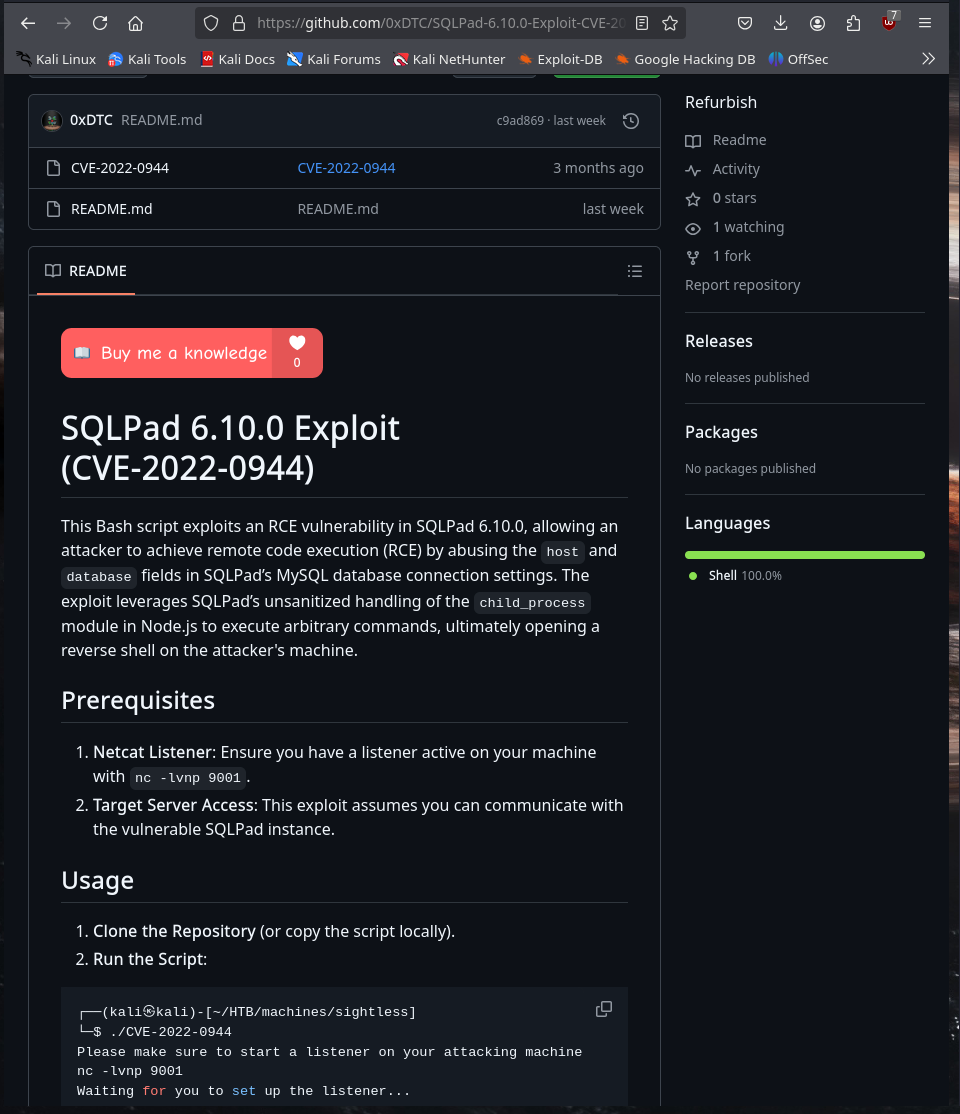Open the Firefox hamburger menu

click(x=924, y=23)
